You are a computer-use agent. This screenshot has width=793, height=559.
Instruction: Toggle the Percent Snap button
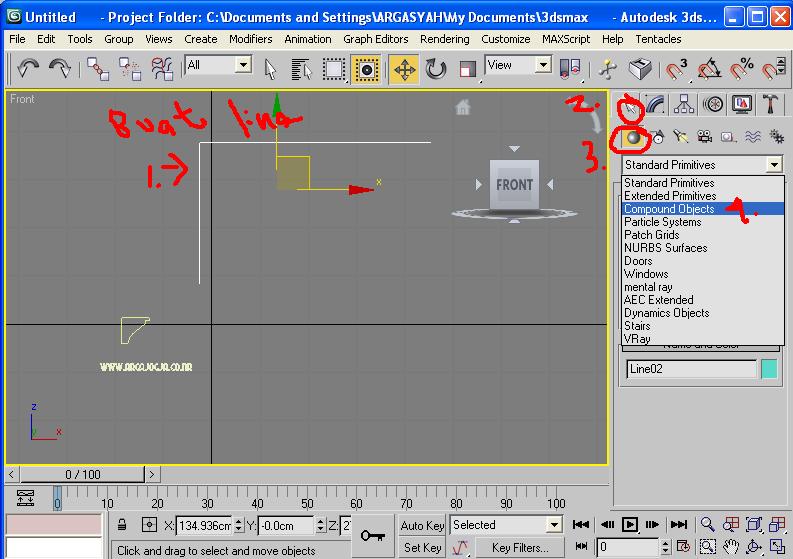741,69
